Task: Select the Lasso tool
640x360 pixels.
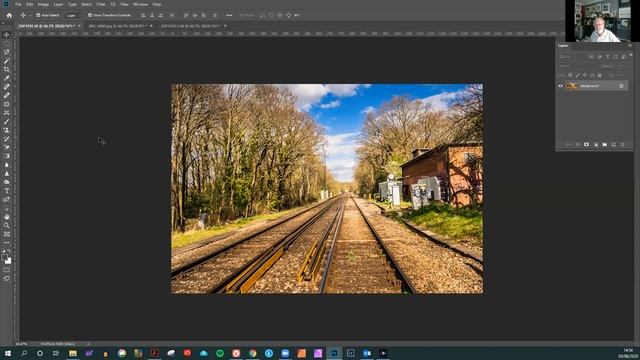Action: 7,52
